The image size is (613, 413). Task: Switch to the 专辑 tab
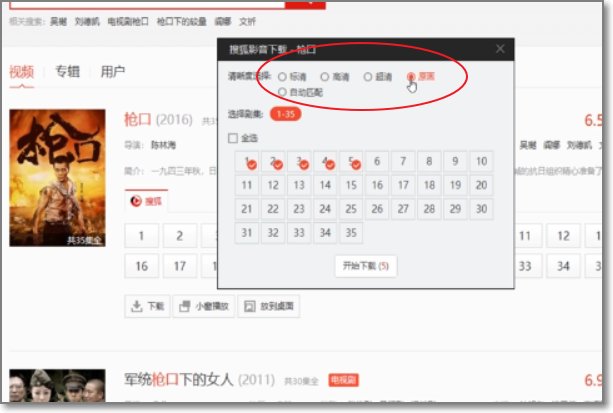coord(68,72)
